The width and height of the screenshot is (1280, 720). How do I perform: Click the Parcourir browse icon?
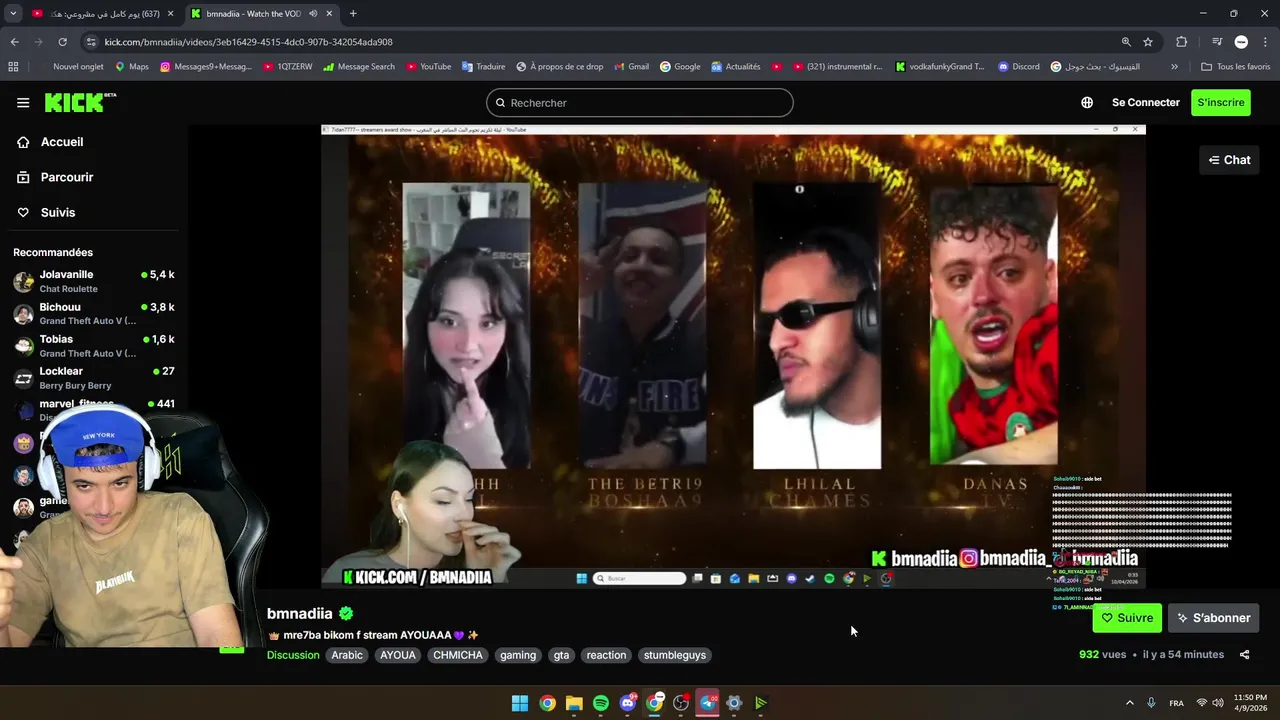[x=23, y=177]
